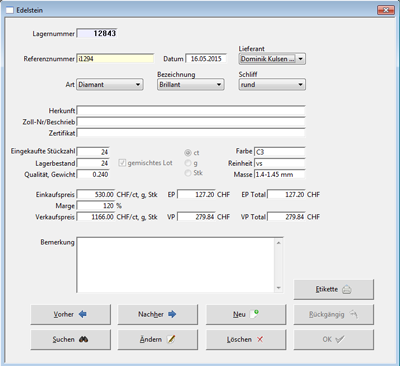The width and height of the screenshot is (400, 366).
Task: Click the Referenznummer field with i1294
Action: point(115,59)
